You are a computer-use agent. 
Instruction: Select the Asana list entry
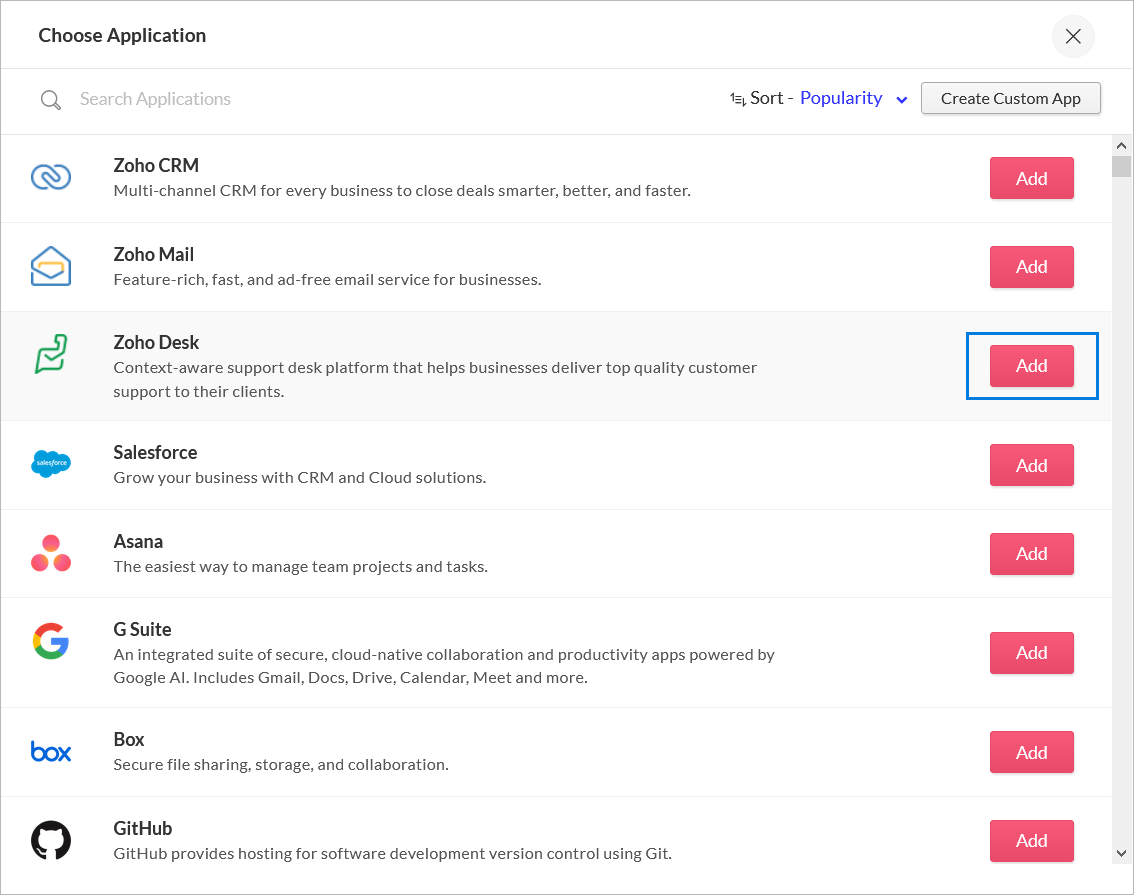click(400, 553)
